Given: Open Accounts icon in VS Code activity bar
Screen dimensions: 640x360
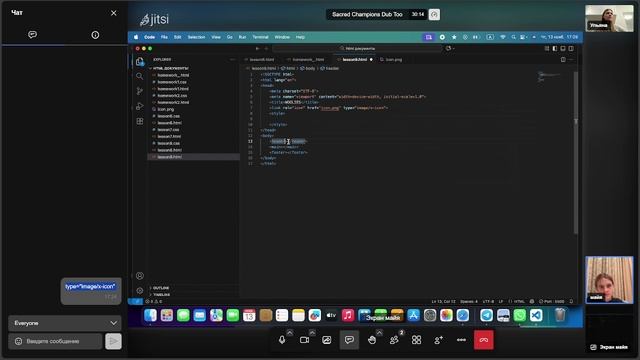Looking at the screenshot, I should pos(140,276).
